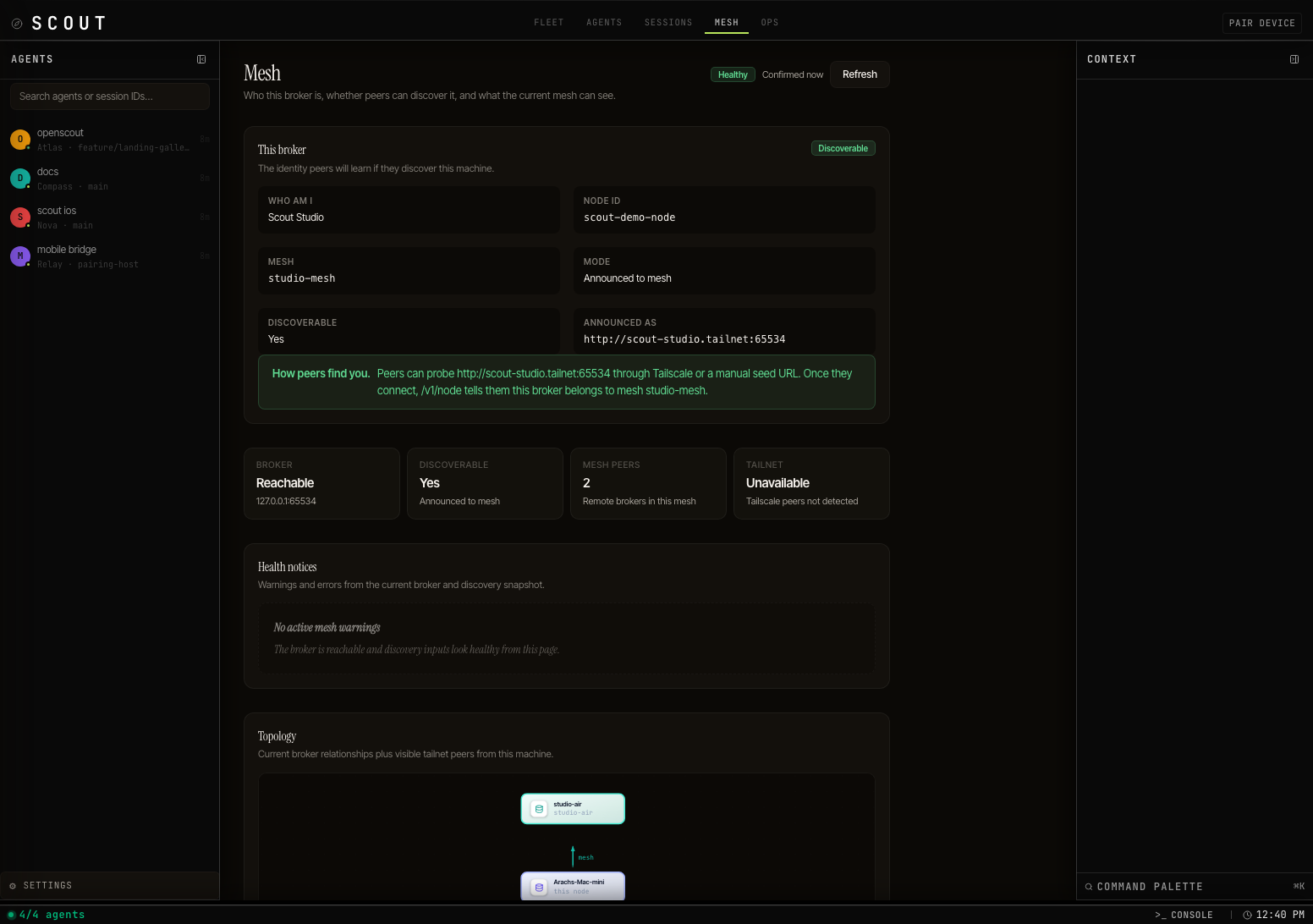Click the Arachs-Mac-mini node icon
The height and width of the screenshot is (924, 1313).
click(539, 888)
